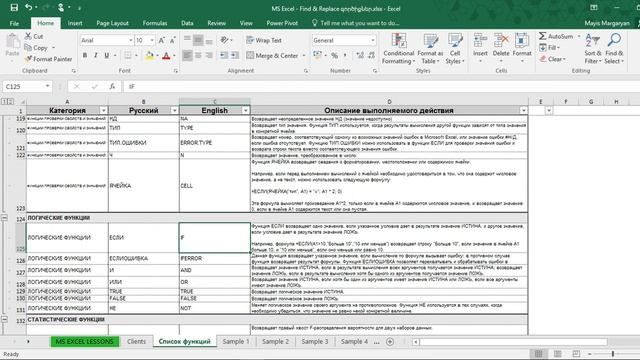Click Increase Decimal icon
The width and height of the screenshot is (640, 360).
point(360,56)
